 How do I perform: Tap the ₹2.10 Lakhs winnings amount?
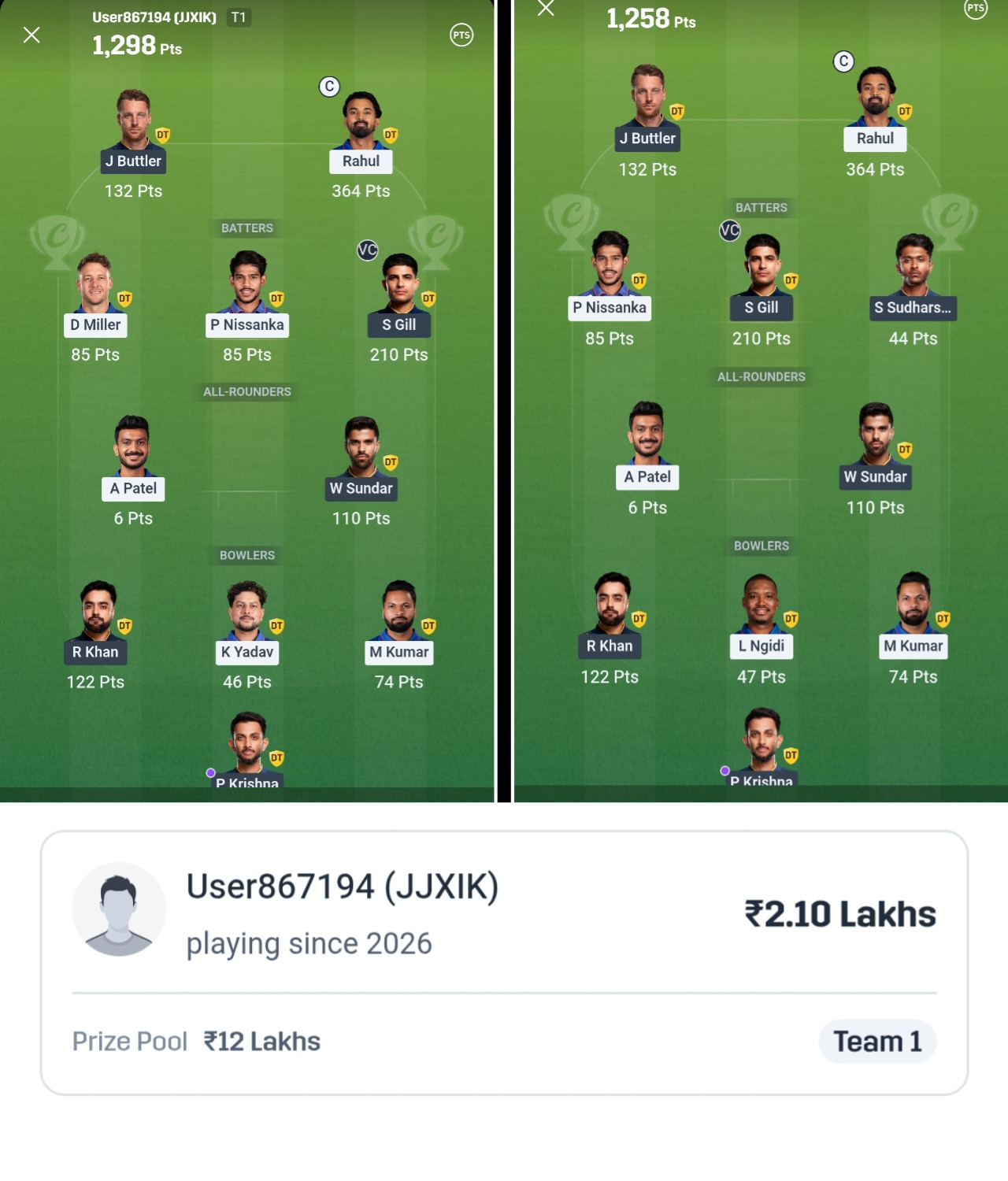pyautogui.click(x=840, y=915)
